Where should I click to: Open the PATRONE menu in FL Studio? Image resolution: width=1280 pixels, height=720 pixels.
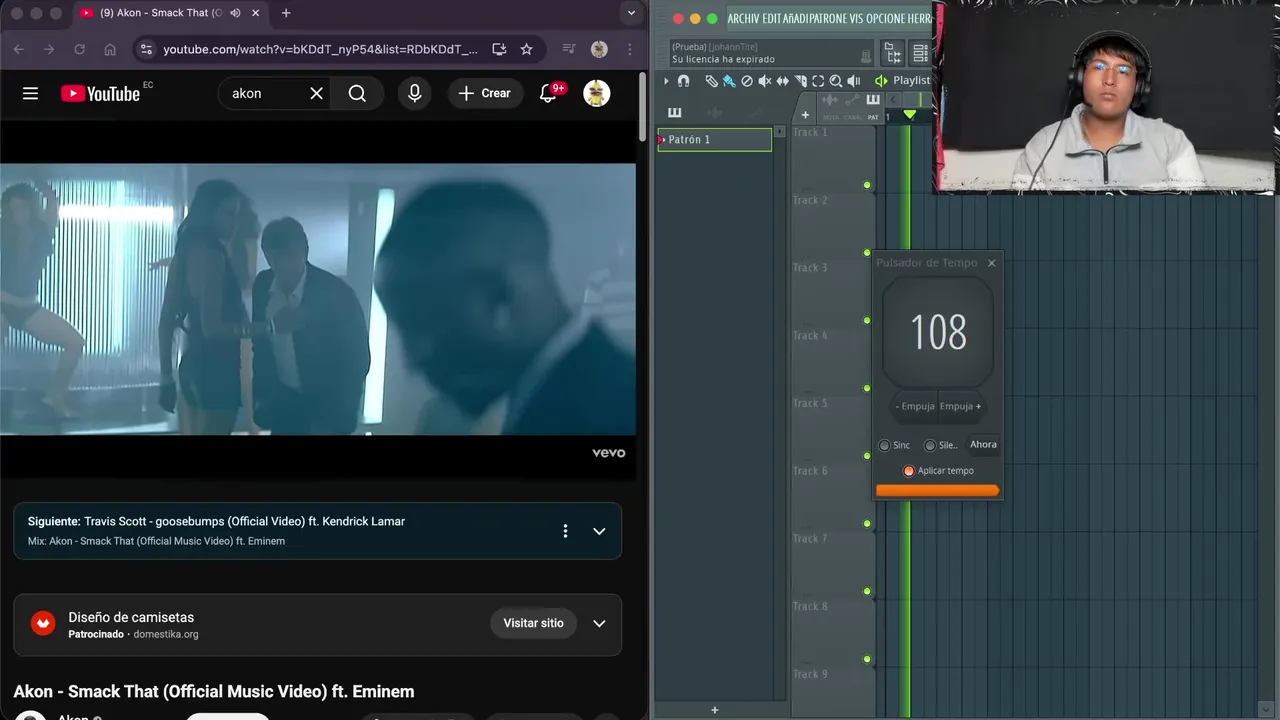[x=829, y=18]
